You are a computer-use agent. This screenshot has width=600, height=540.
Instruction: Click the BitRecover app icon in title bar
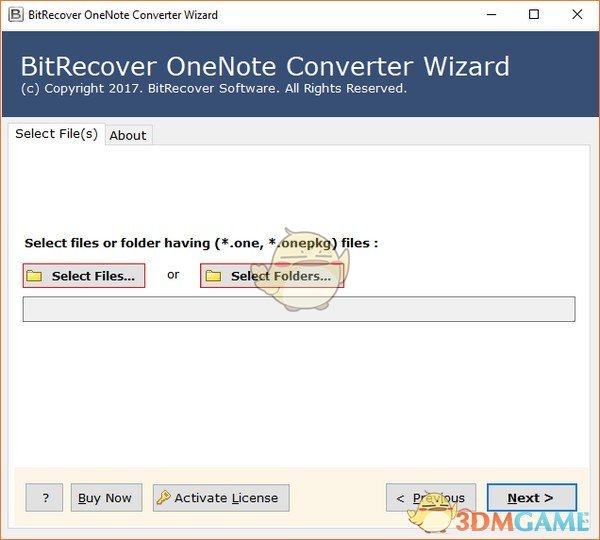(16, 15)
